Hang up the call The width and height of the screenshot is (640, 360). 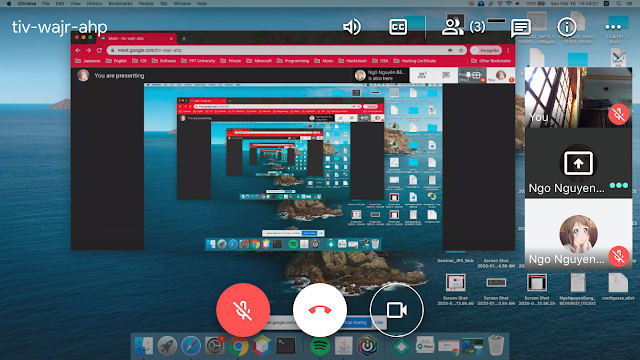tap(320, 310)
